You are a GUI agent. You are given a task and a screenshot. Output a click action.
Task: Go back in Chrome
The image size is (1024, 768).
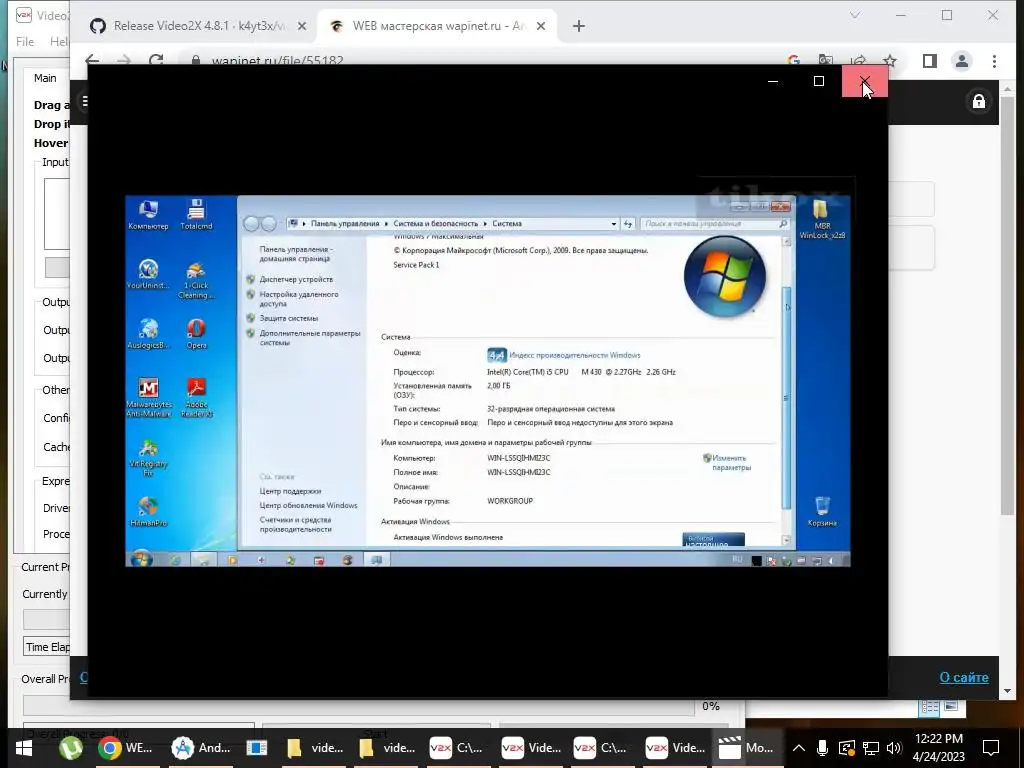point(92,60)
